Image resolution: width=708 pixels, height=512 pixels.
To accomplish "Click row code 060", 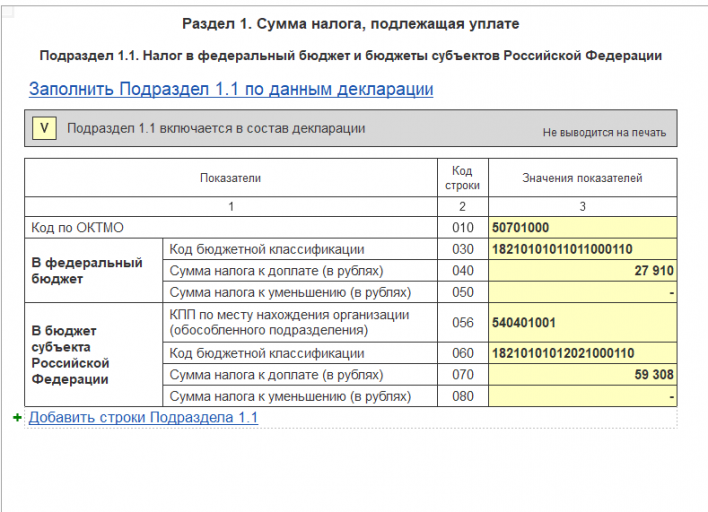I will coord(463,353).
